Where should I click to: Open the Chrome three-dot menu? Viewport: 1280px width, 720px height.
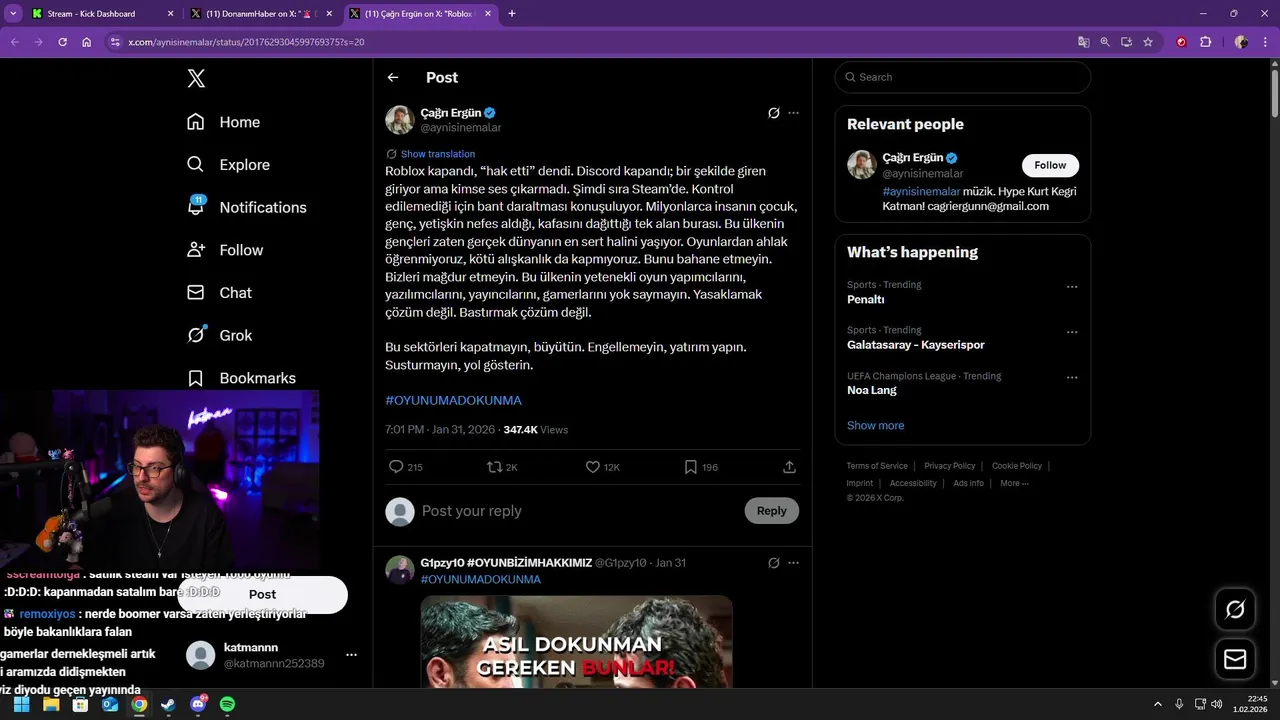[x=1265, y=42]
